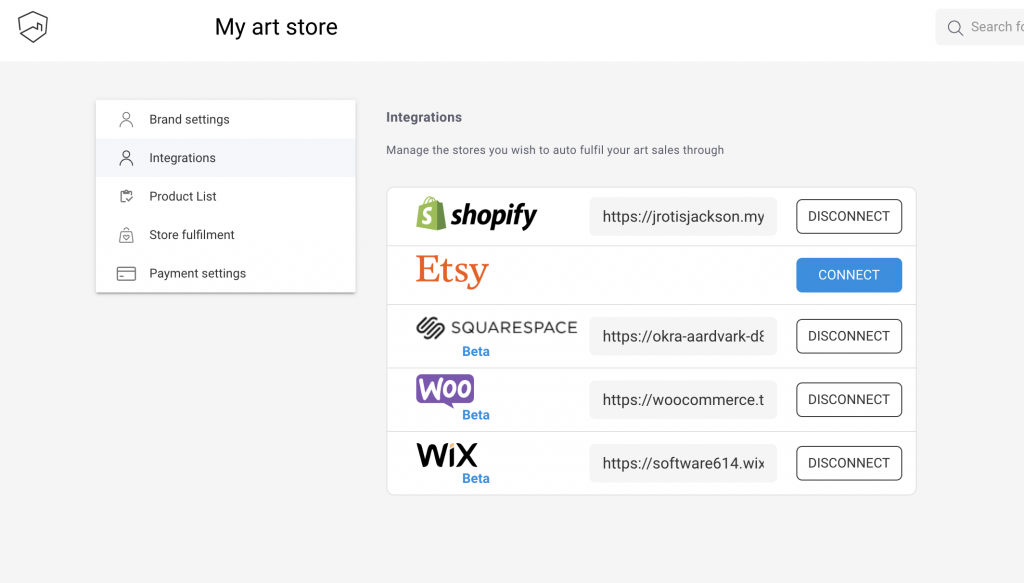The height and width of the screenshot is (583, 1024).
Task: Click the Store fulfilment bag icon
Action: [126, 235]
